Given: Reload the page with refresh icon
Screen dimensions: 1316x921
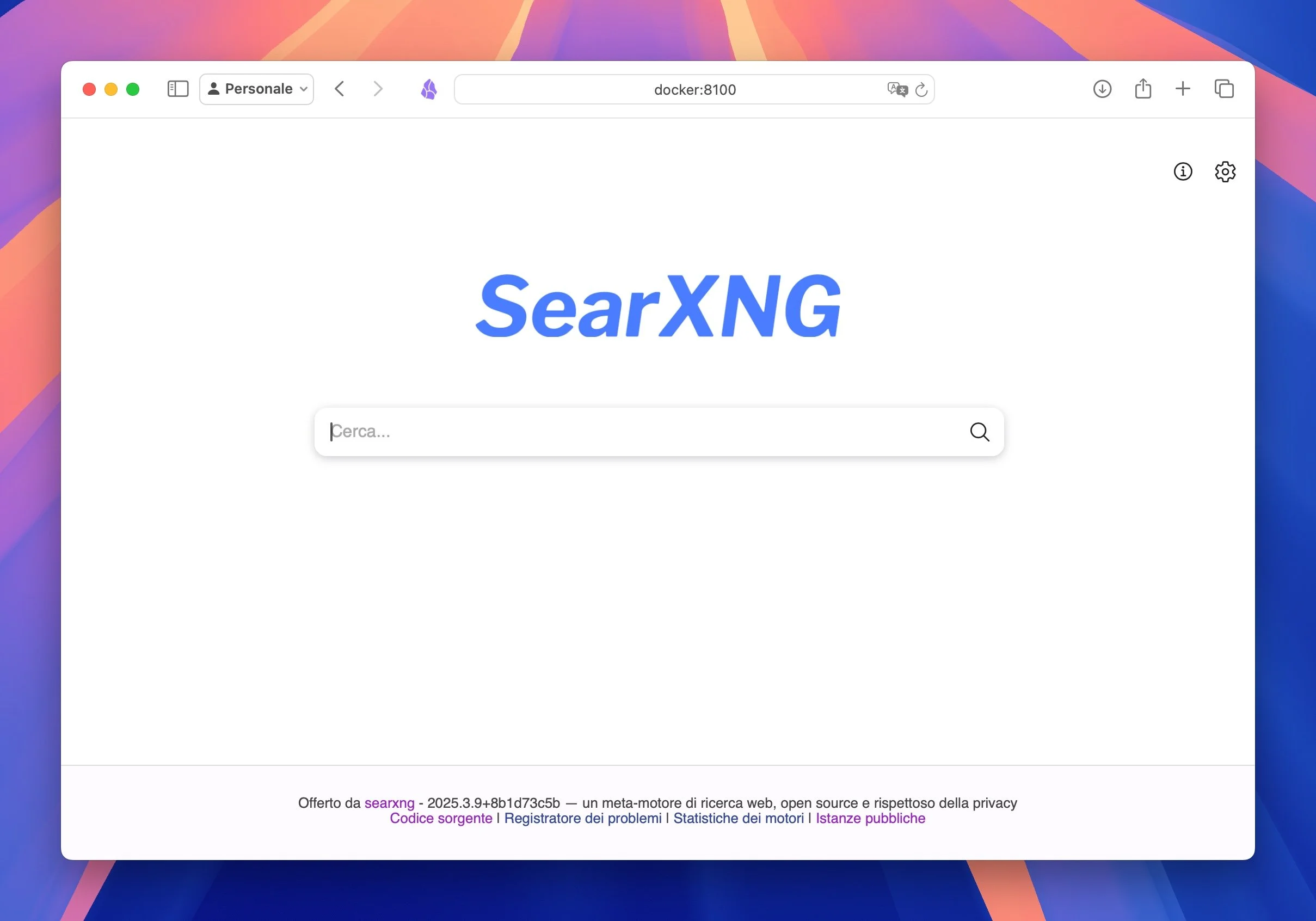Looking at the screenshot, I should point(921,90).
